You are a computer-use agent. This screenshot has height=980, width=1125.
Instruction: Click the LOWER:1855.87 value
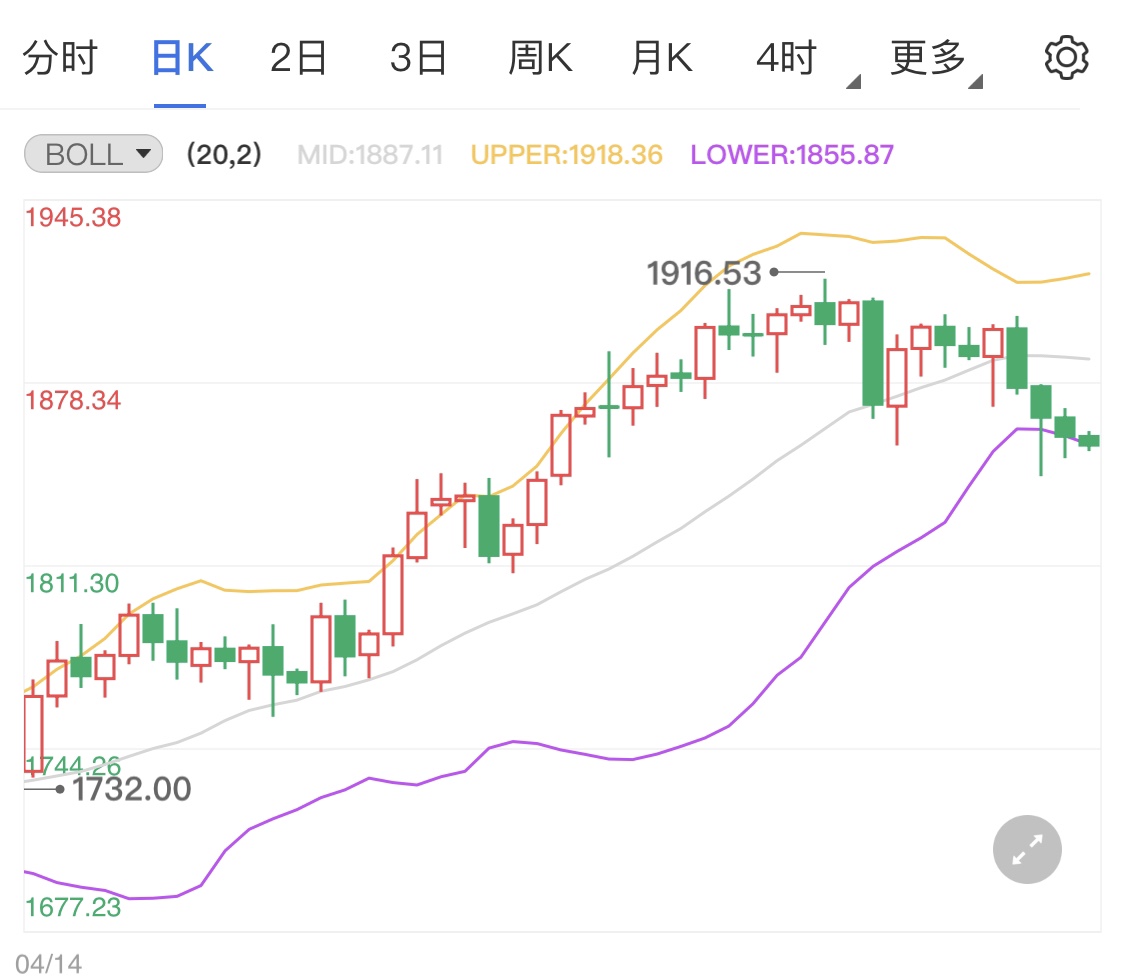click(792, 154)
